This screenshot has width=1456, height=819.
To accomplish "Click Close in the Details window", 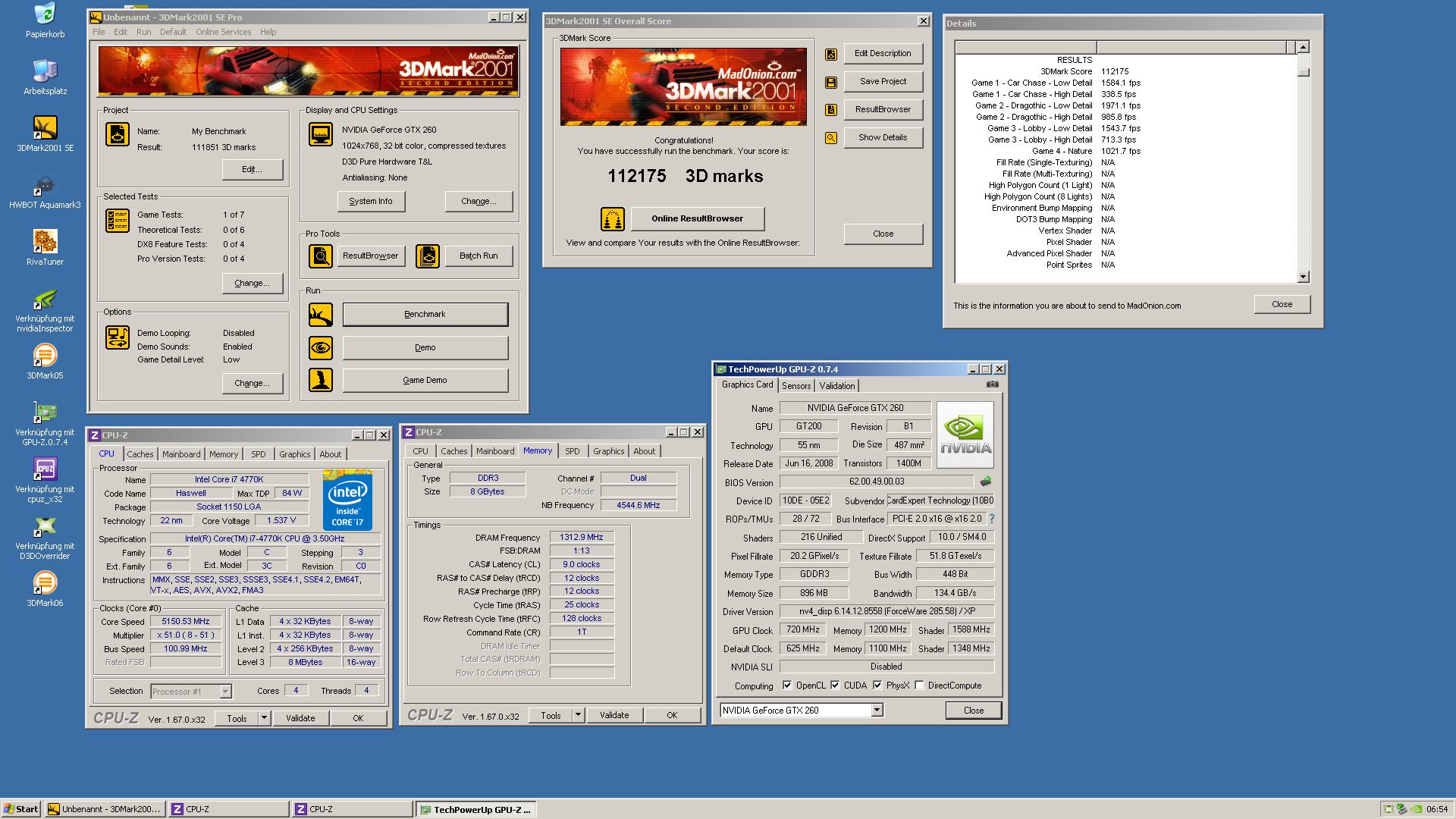I will pos(1282,304).
